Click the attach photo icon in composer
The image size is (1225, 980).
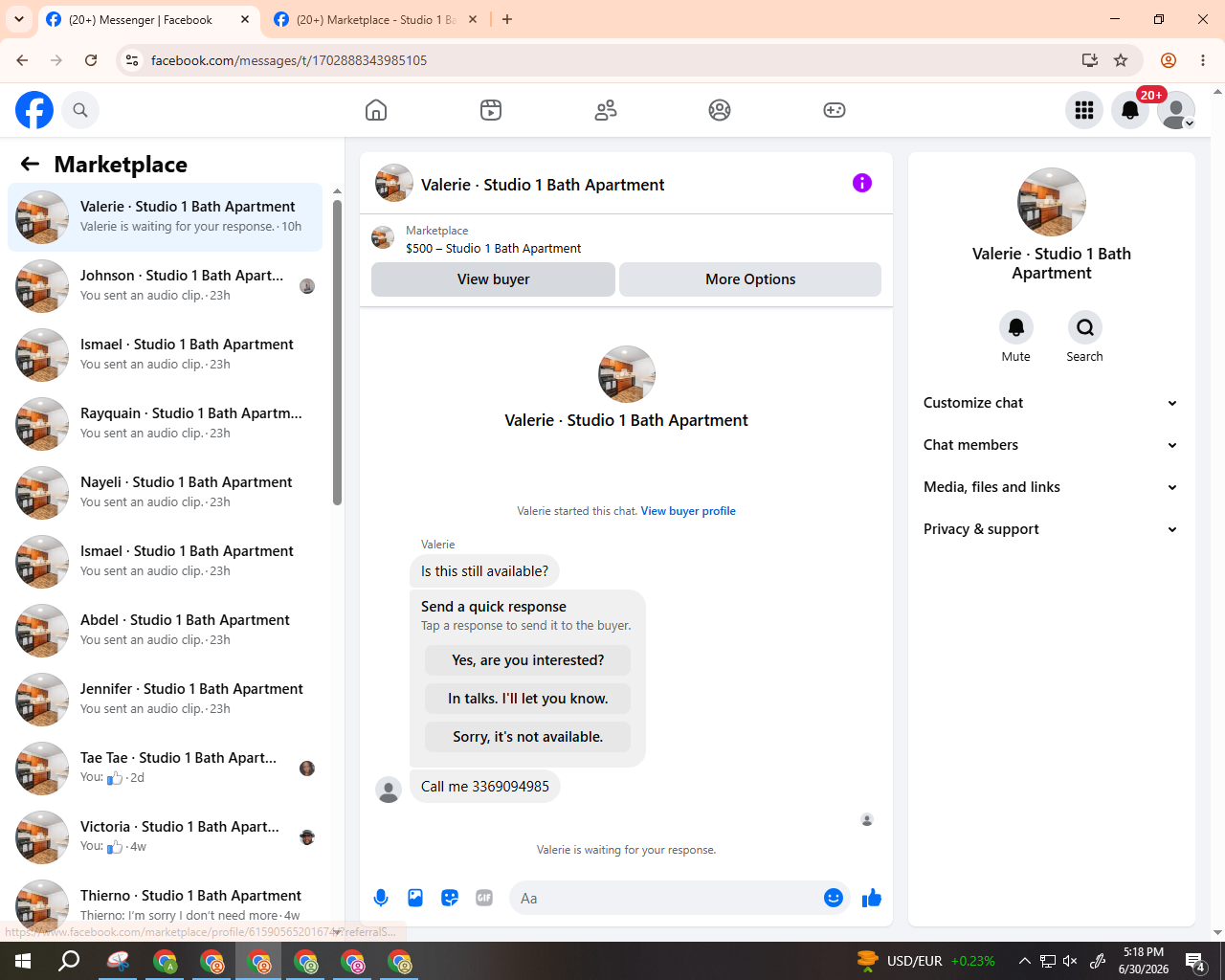[415, 898]
